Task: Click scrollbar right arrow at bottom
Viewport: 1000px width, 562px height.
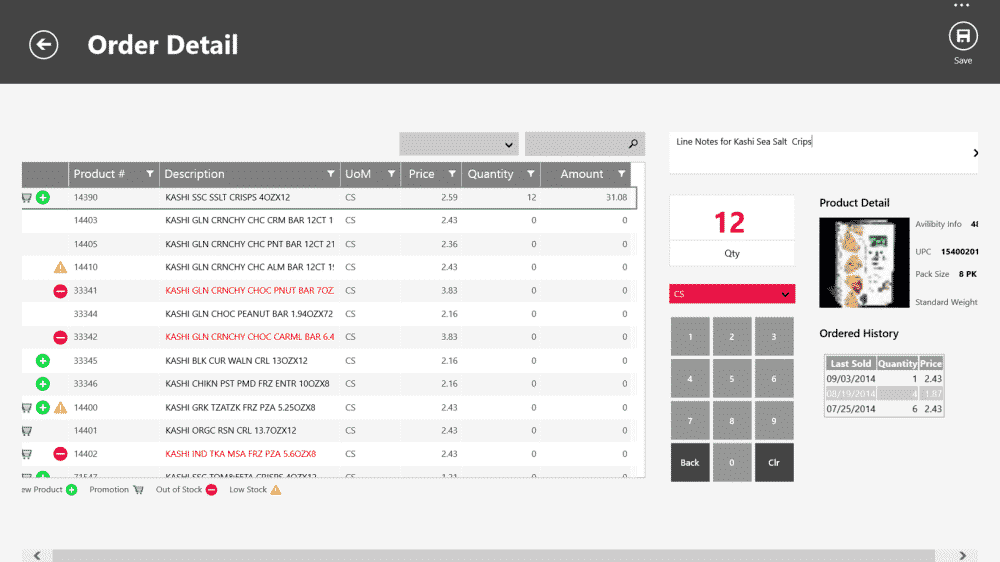Action: point(963,556)
